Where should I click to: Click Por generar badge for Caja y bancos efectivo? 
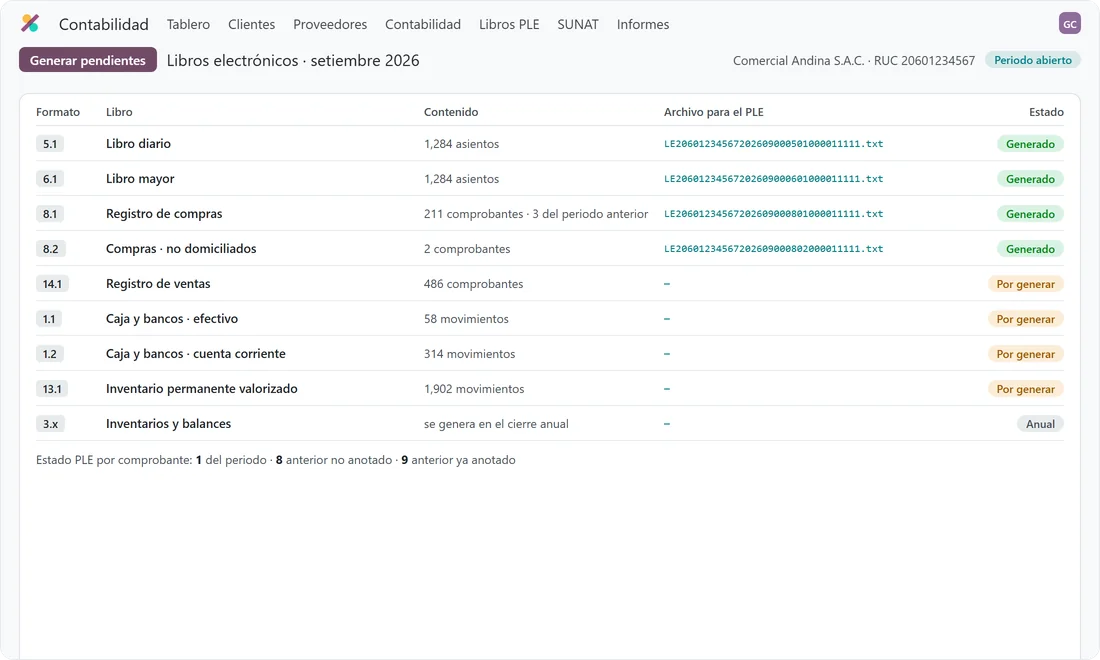(1026, 319)
